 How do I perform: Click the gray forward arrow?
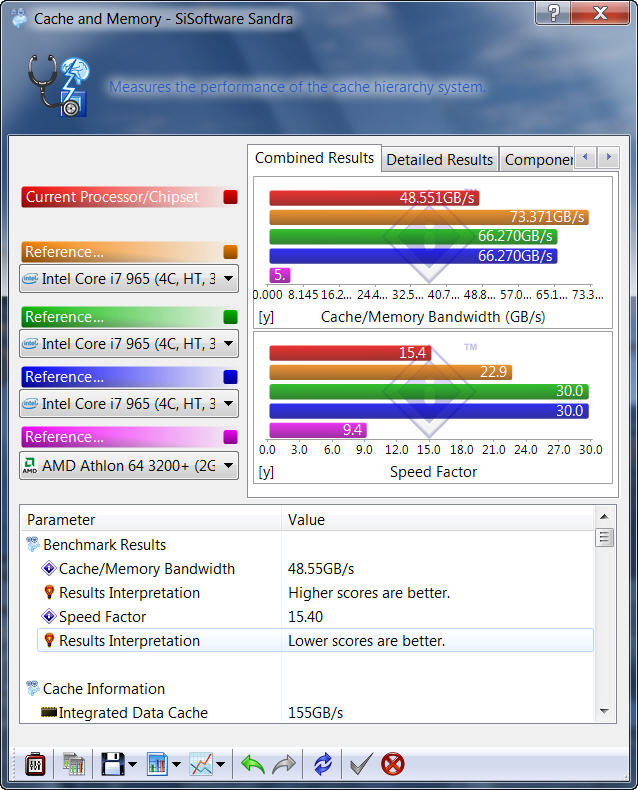(284, 764)
